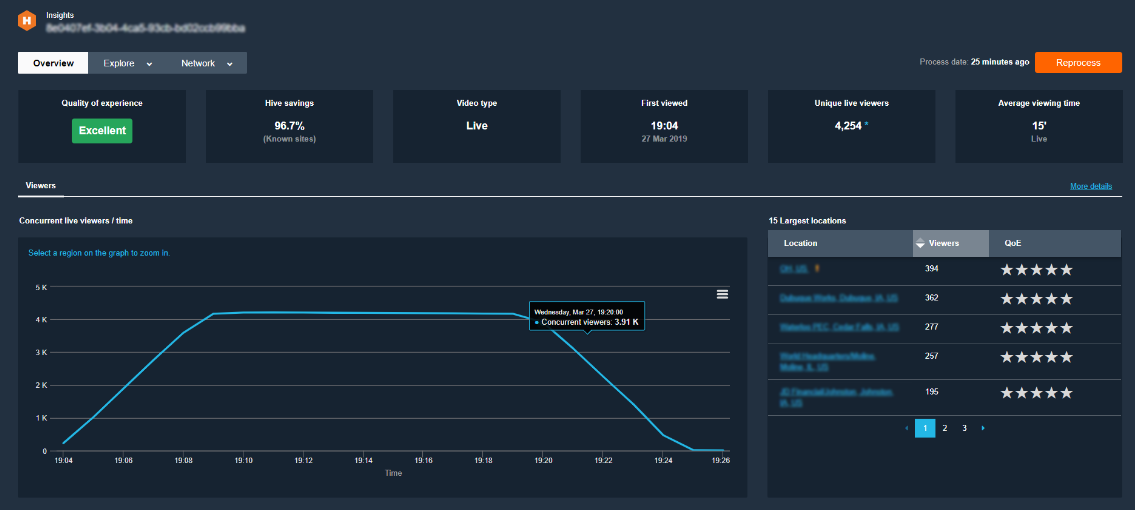Go to locations page 2
This screenshot has width=1135, height=510.
(945, 428)
